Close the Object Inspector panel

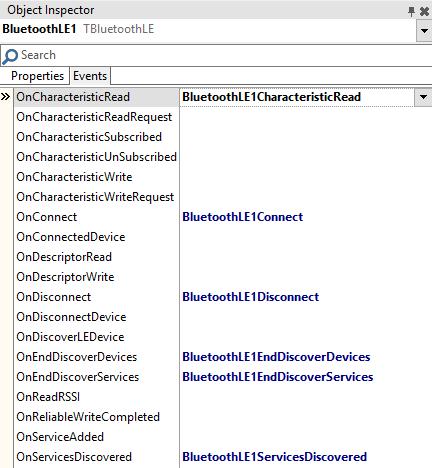424,11
